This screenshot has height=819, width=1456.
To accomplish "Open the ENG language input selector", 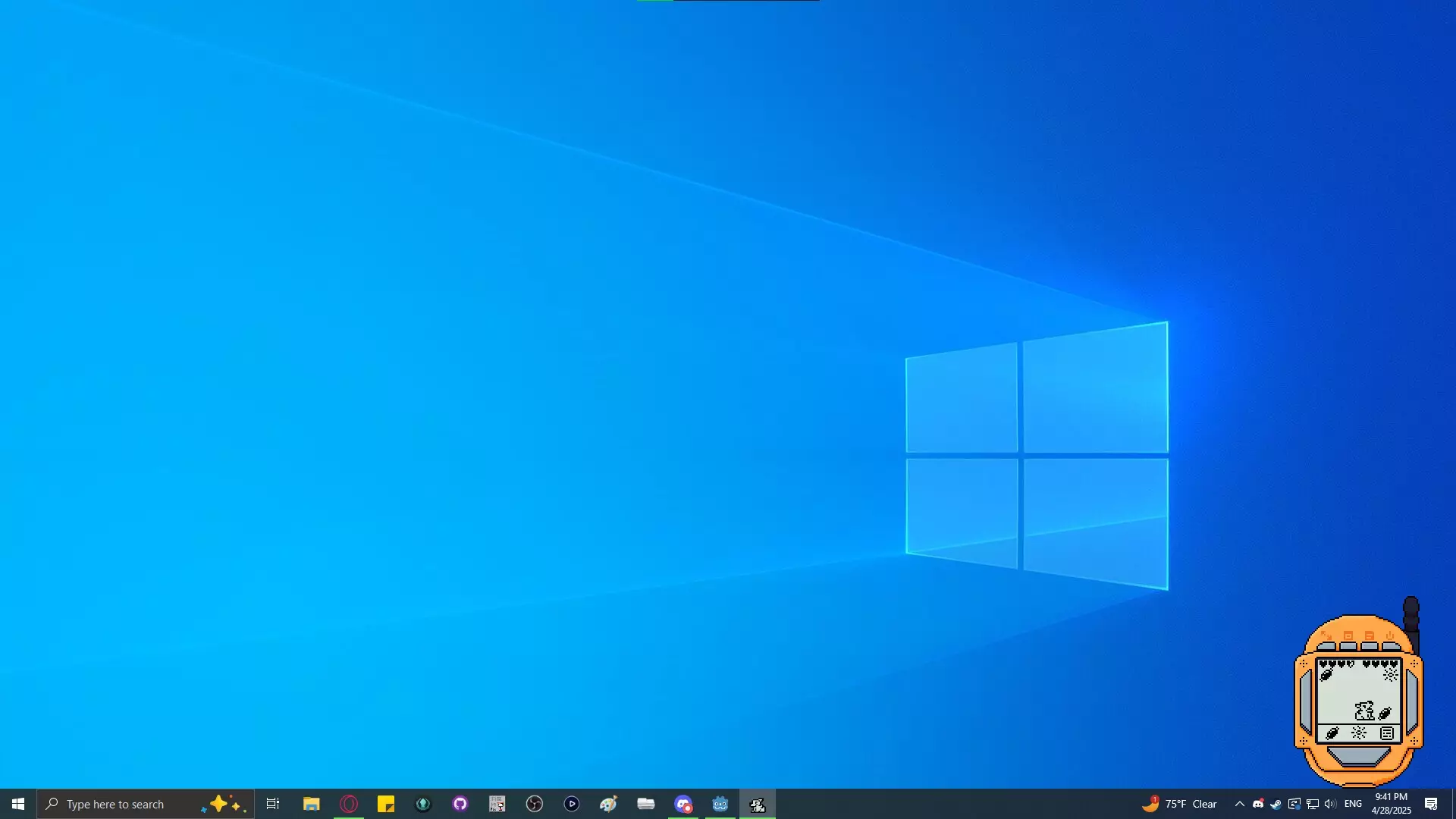I will click(1353, 804).
